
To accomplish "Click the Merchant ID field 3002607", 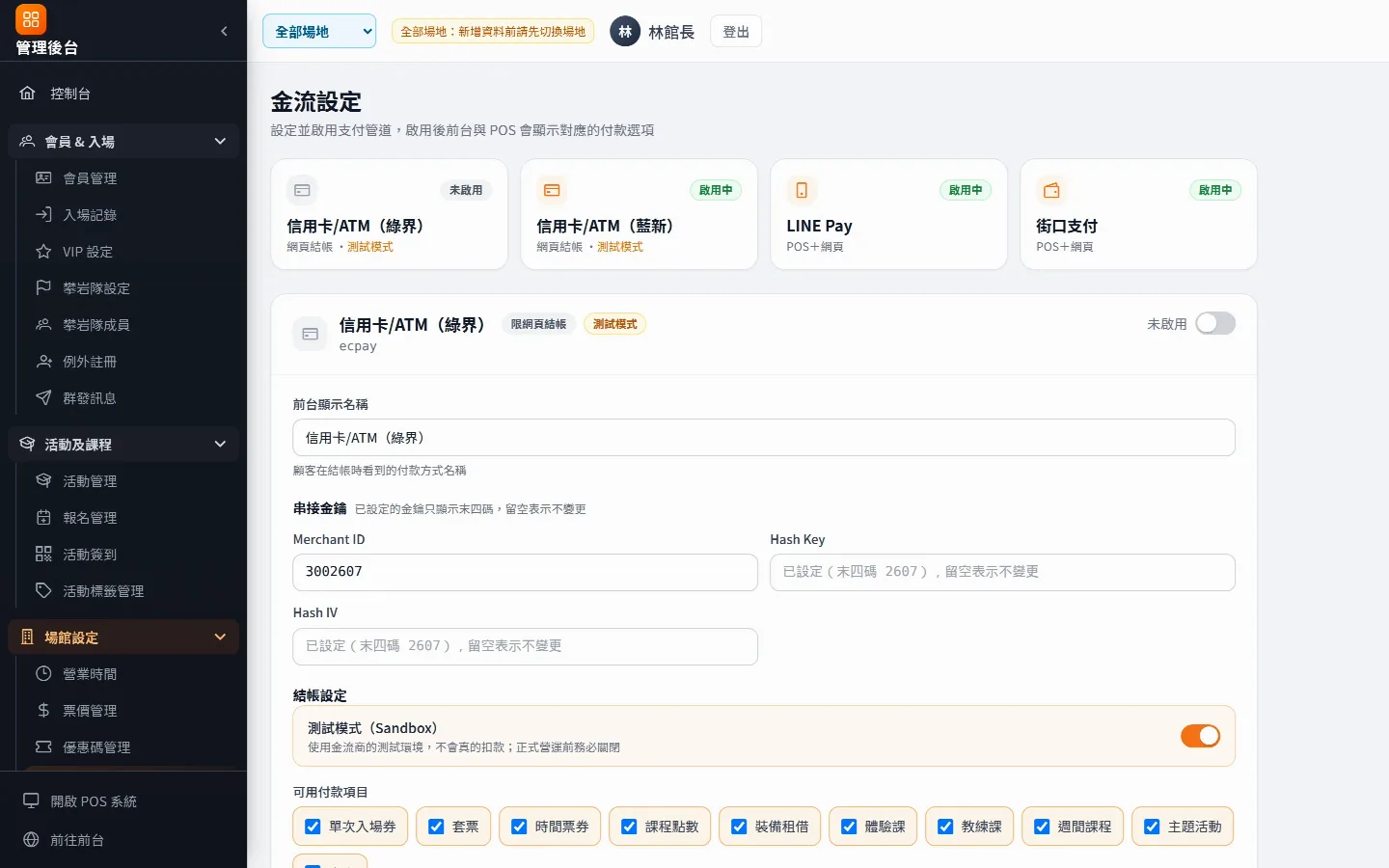I will (x=525, y=572).
